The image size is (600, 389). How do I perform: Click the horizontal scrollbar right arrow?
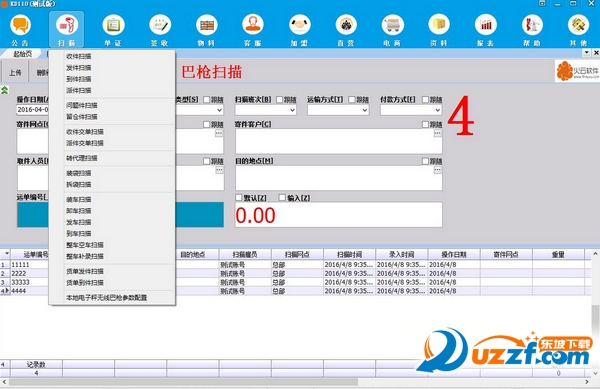[x=587, y=382]
